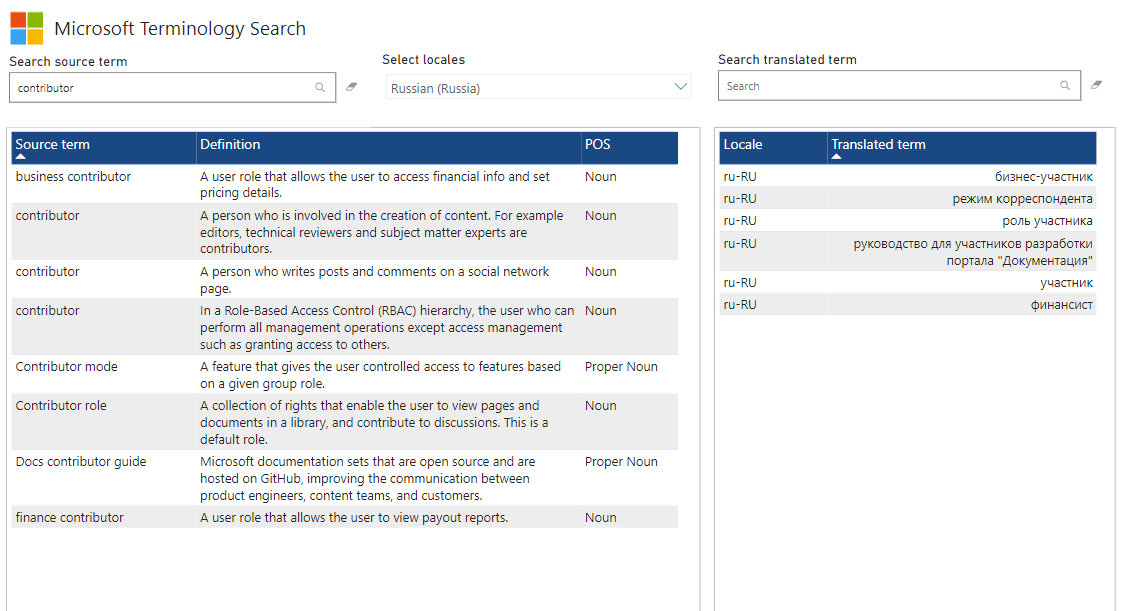1121x611 pixels.
Task: Click definition about viewing payout reports
Action: [354, 517]
